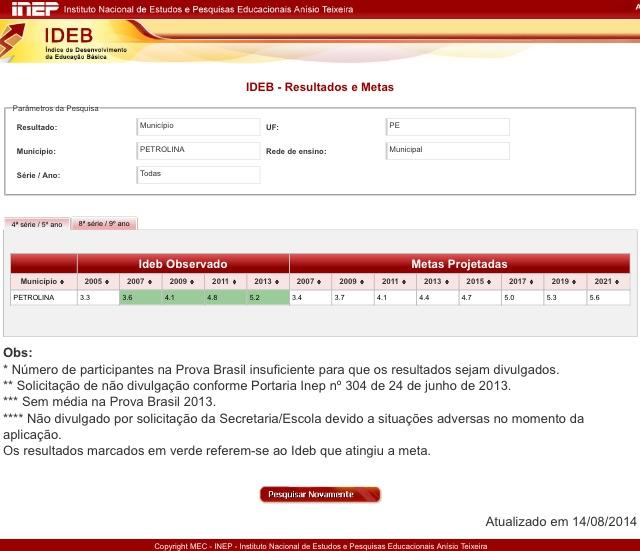
Task: Switch to 8ª série / 9º ano tab
Action: (x=104, y=224)
